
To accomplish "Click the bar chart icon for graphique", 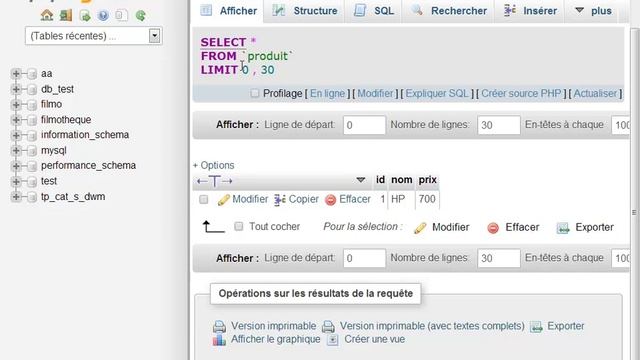I will click(219, 340).
